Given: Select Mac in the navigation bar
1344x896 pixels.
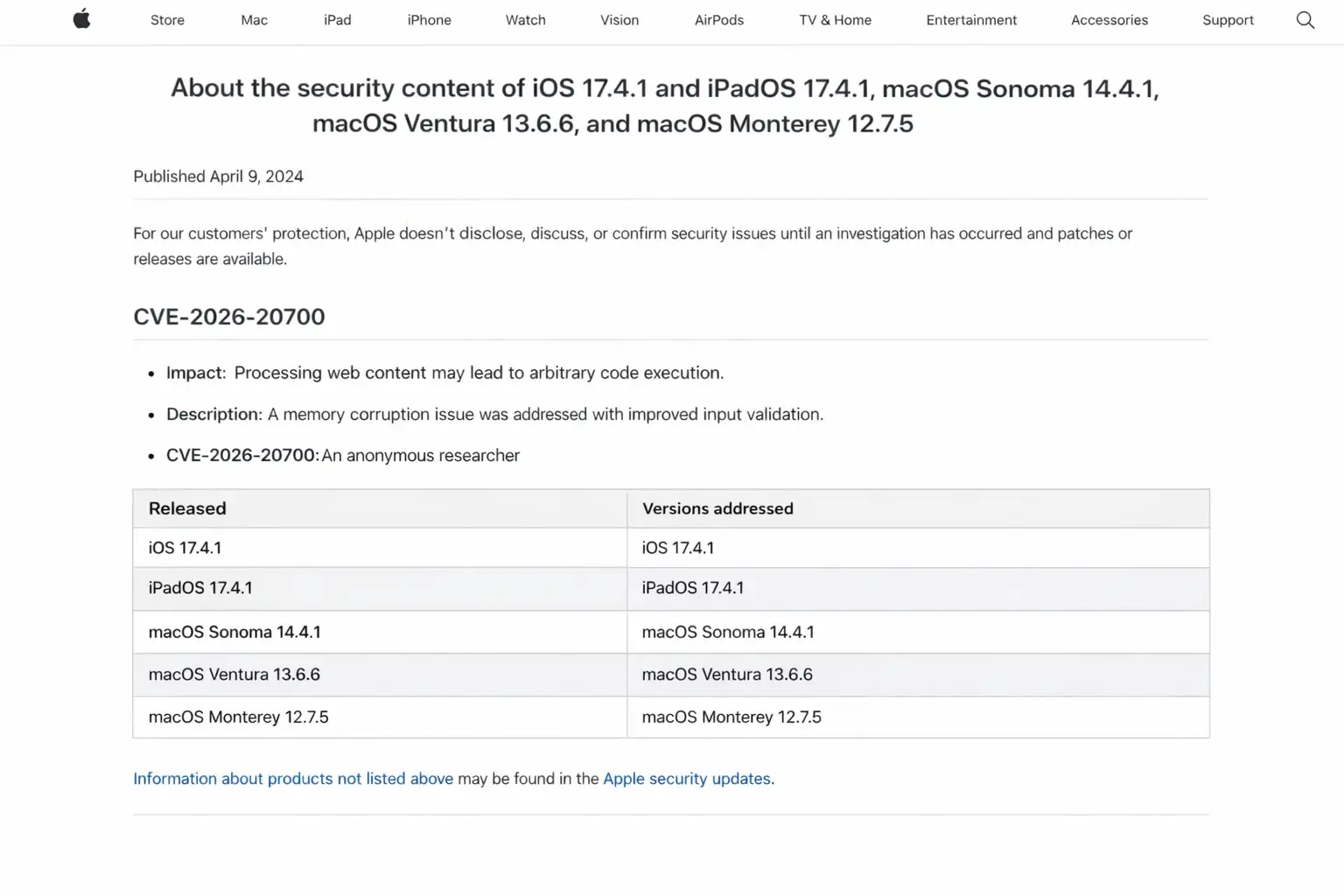Looking at the screenshot, I should click(254, 20).
